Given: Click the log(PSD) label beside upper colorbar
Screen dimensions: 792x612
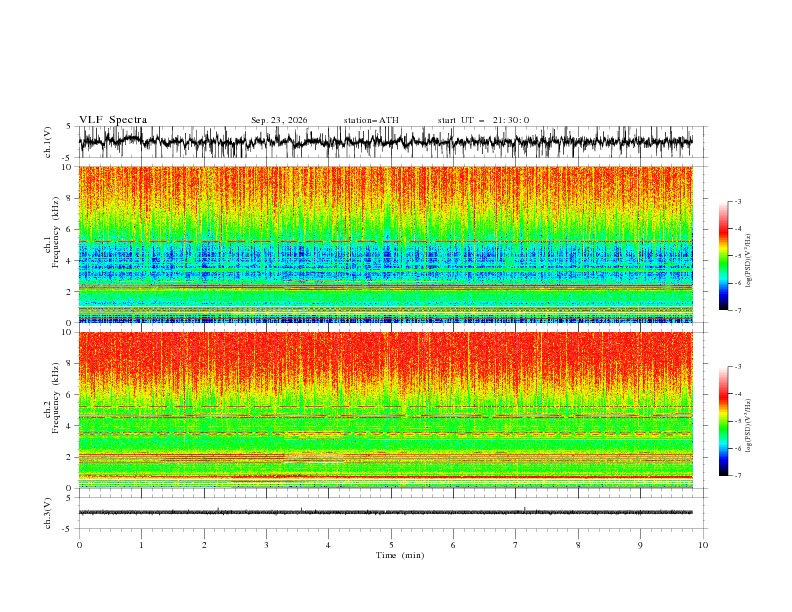Looking at the screenshot, I should point(748,261).
